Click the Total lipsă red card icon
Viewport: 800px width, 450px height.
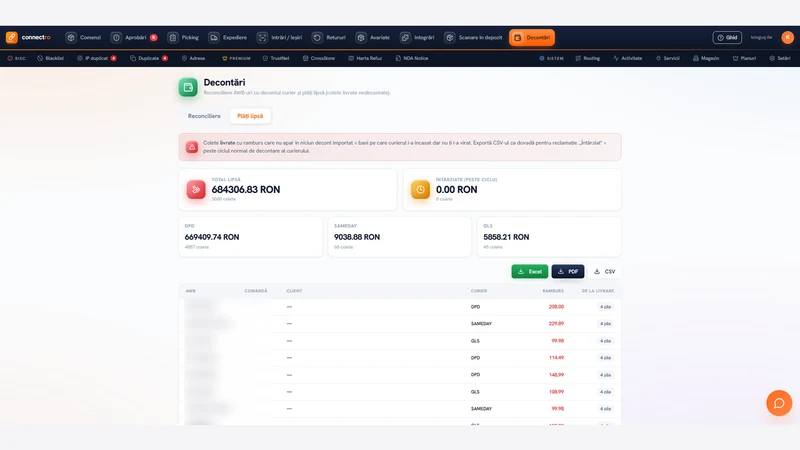(x=196, y=190)
